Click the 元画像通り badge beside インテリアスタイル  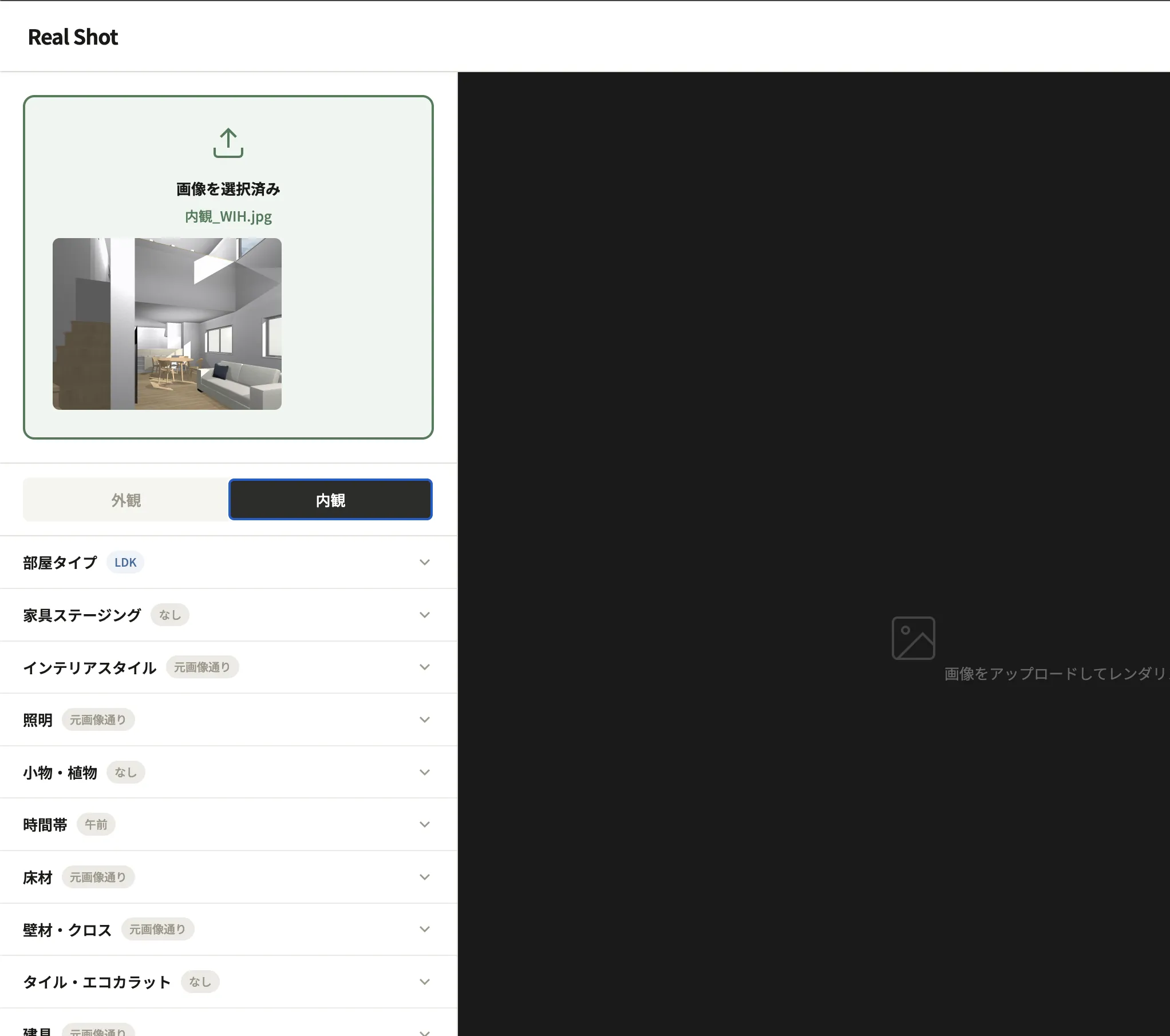(202, 667)
